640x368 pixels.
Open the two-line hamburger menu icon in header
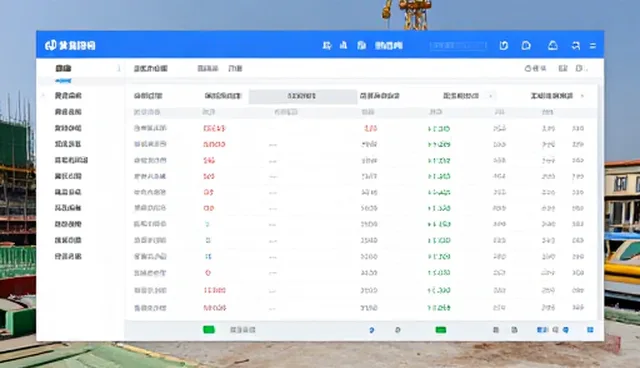coord(593,46)
